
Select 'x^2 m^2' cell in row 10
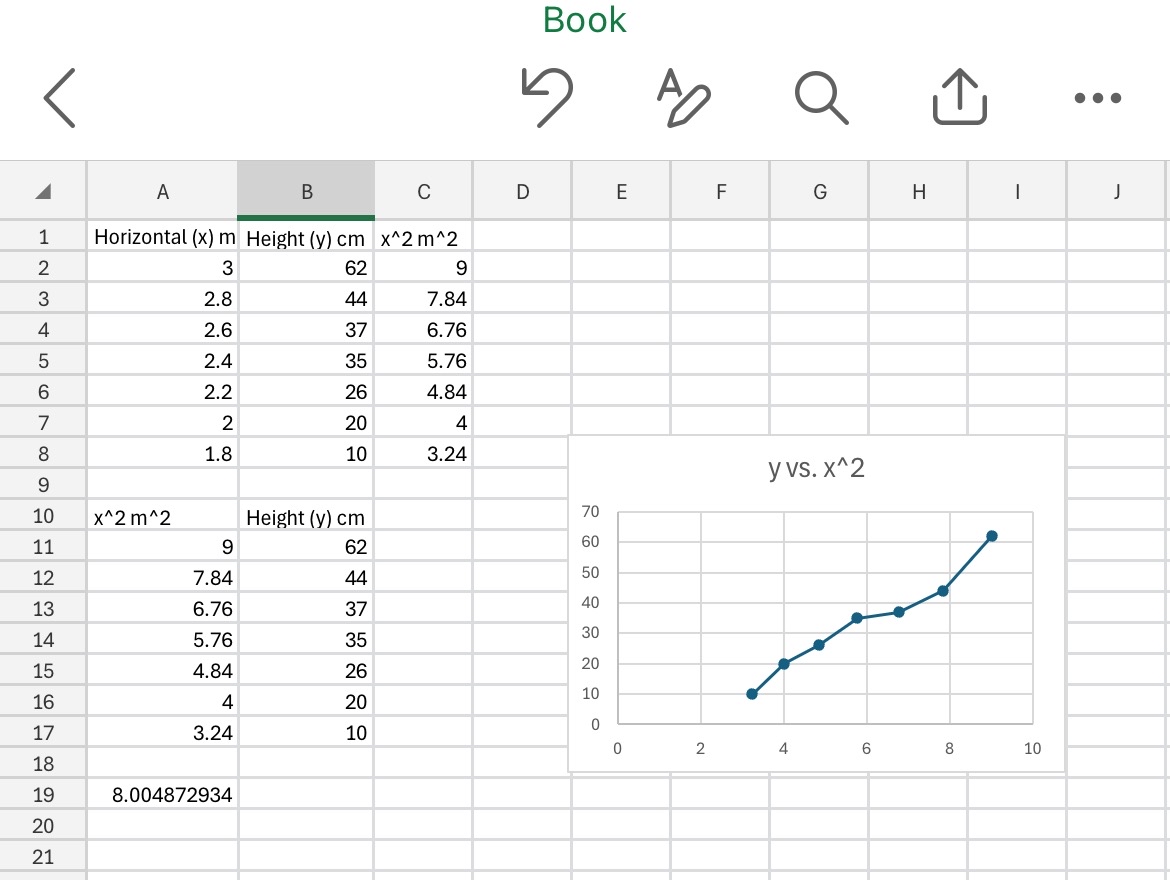[x=163, y=517]
